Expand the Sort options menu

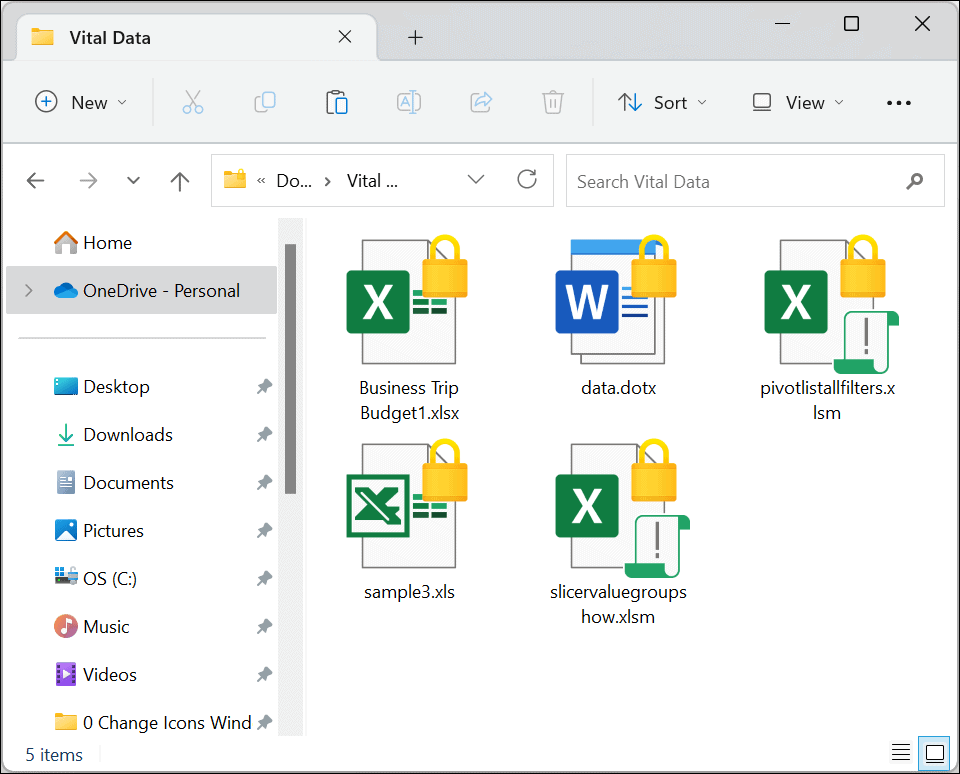pyautogui.click(x=662, y=102)
